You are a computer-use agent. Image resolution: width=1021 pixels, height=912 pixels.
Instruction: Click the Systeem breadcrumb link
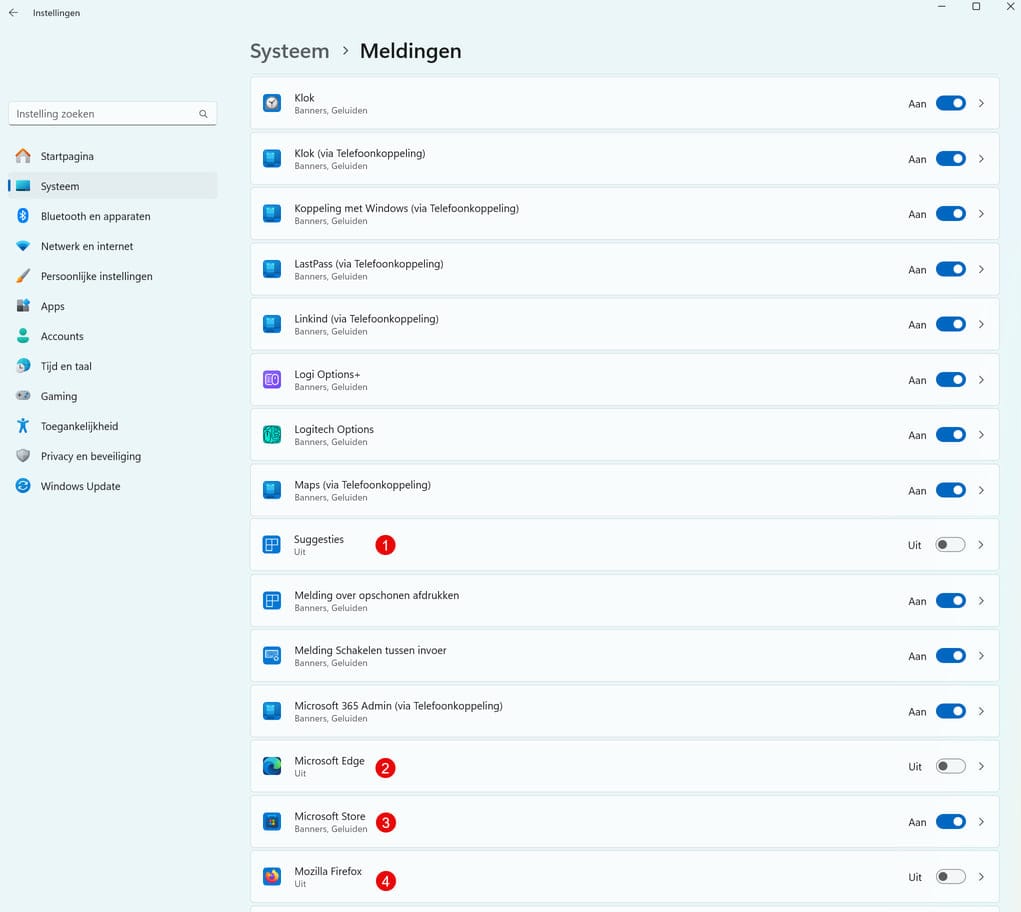pyautogui.click(x=290, y=51)
